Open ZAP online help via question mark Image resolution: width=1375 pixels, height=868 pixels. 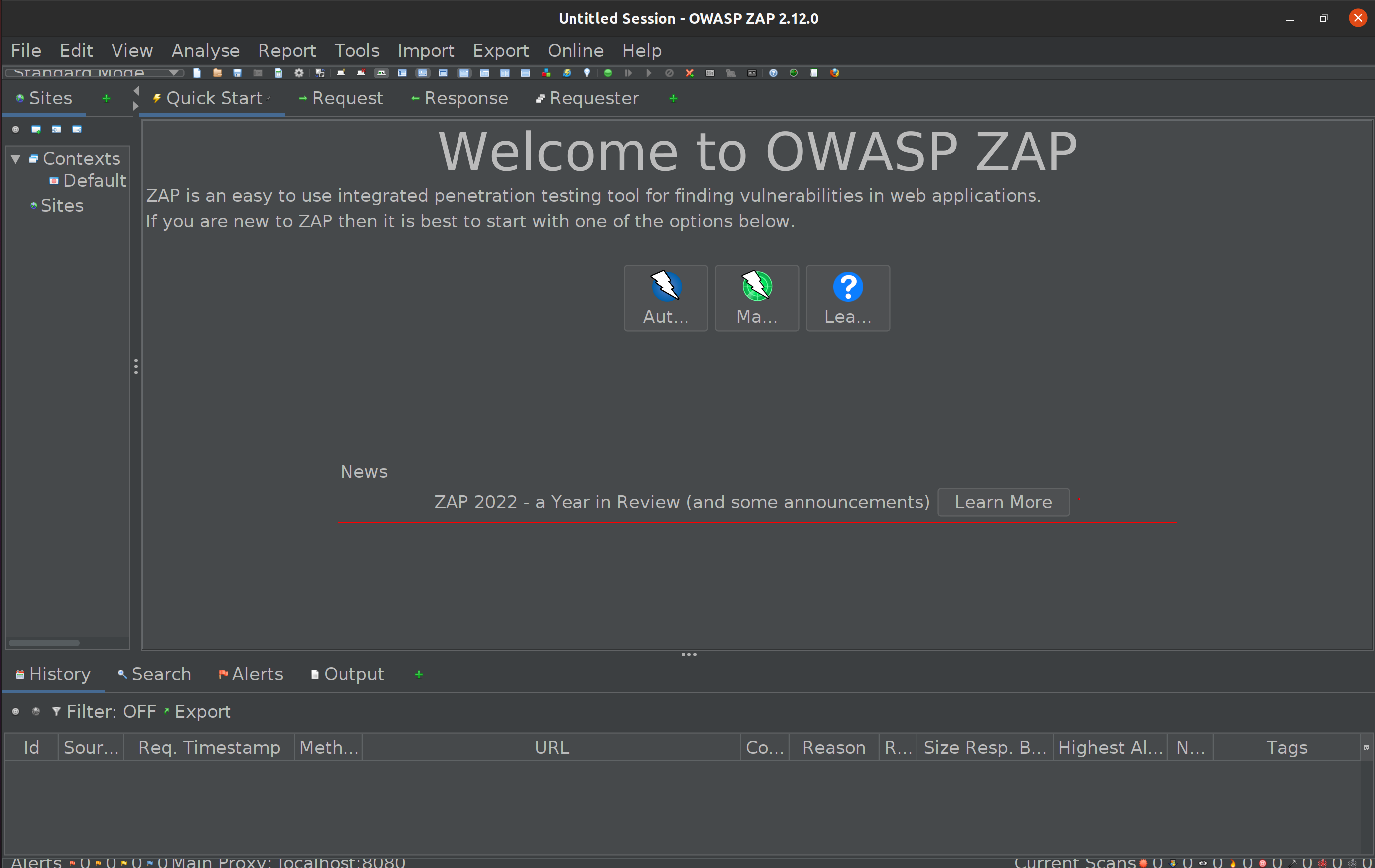[x=773, y=73]
